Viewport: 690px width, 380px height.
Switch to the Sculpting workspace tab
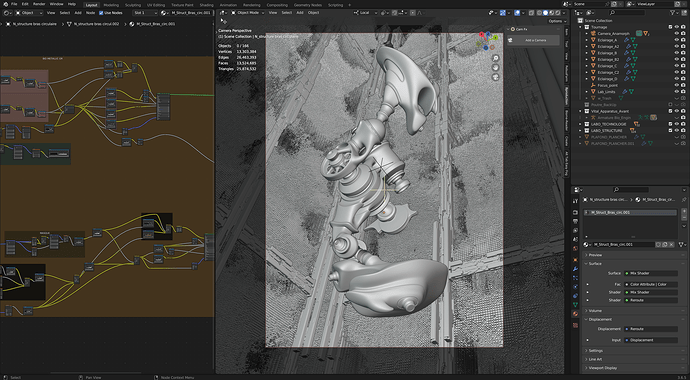pos(133,5)
